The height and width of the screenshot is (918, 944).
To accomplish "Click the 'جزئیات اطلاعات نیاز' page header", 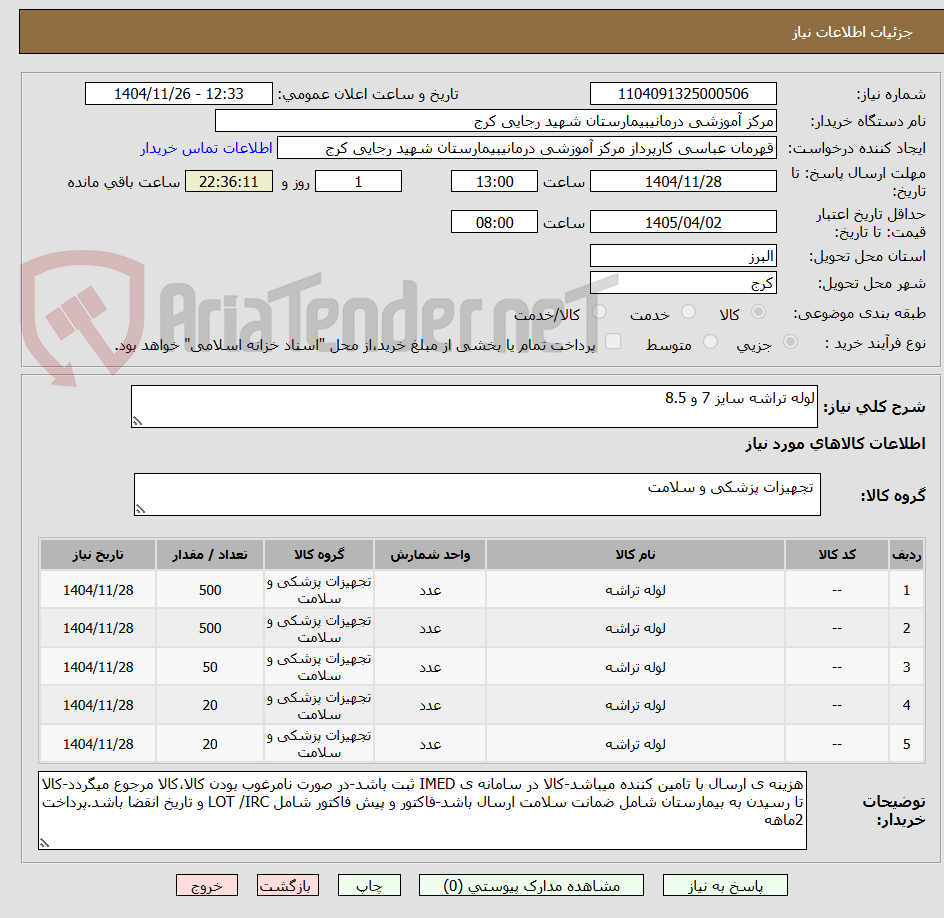I will click(852, 32).
